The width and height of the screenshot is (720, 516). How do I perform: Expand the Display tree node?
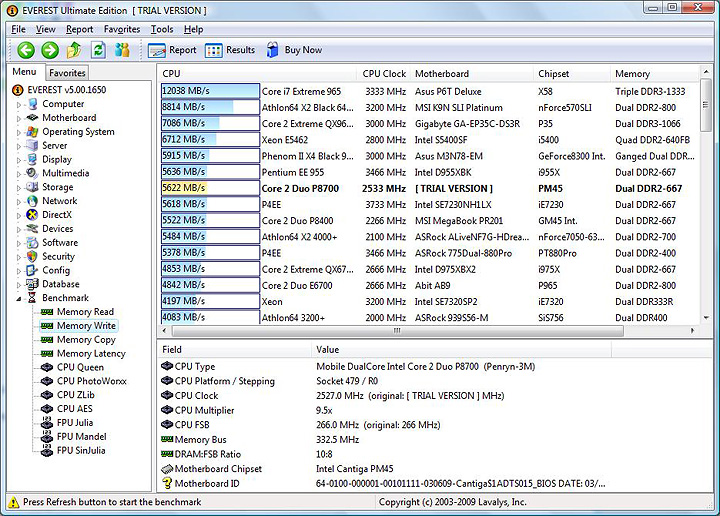[19, 161]
